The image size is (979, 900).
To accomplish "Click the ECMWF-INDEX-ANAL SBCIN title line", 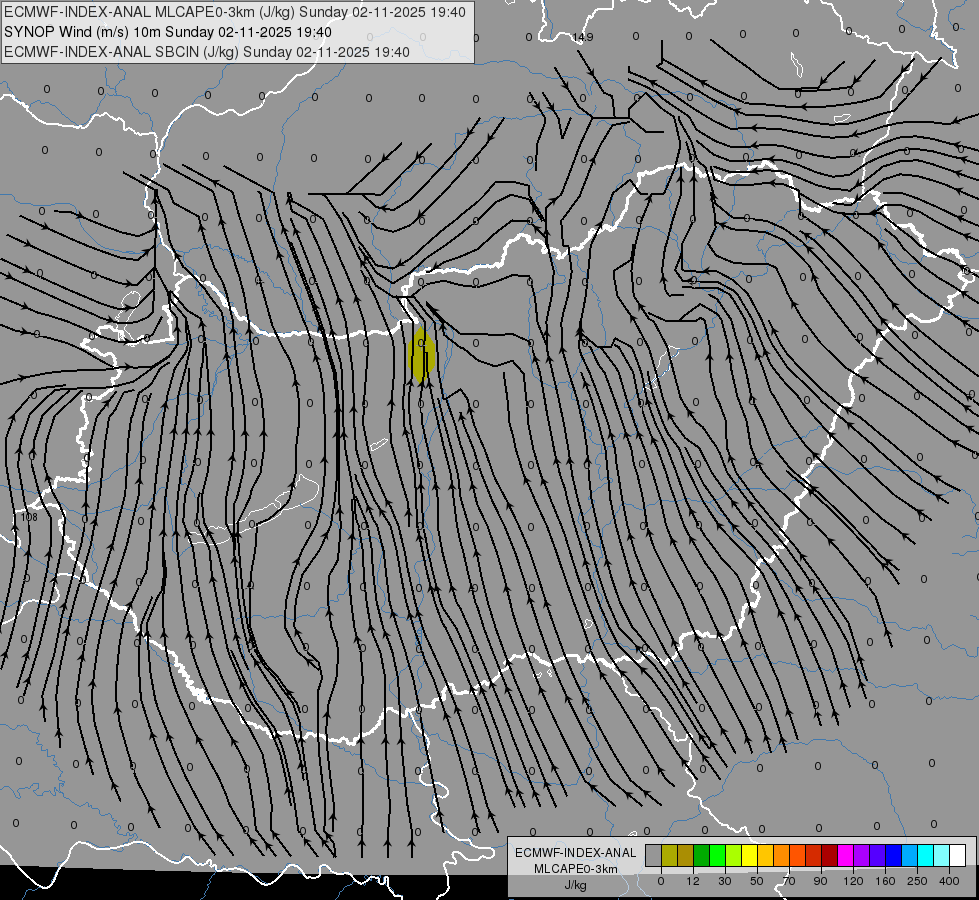I will (x=207, y=52).
